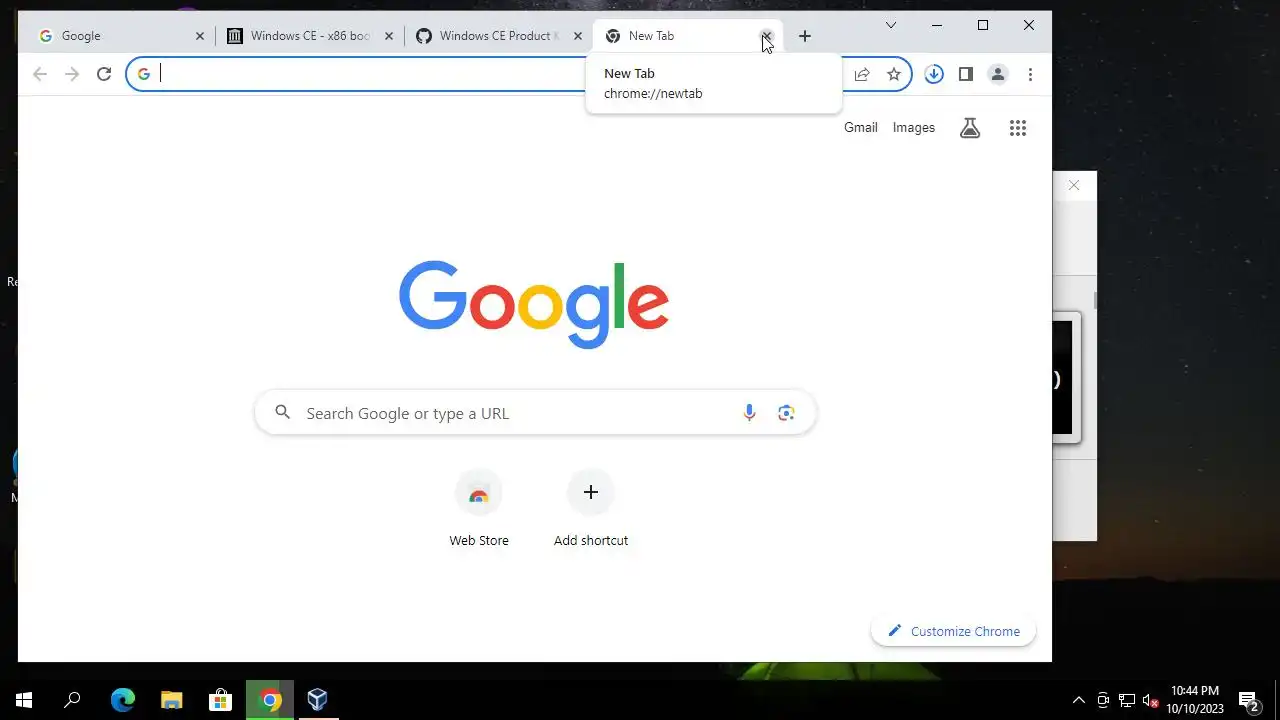Open File Explorer from taskbar

click(171, 700)
